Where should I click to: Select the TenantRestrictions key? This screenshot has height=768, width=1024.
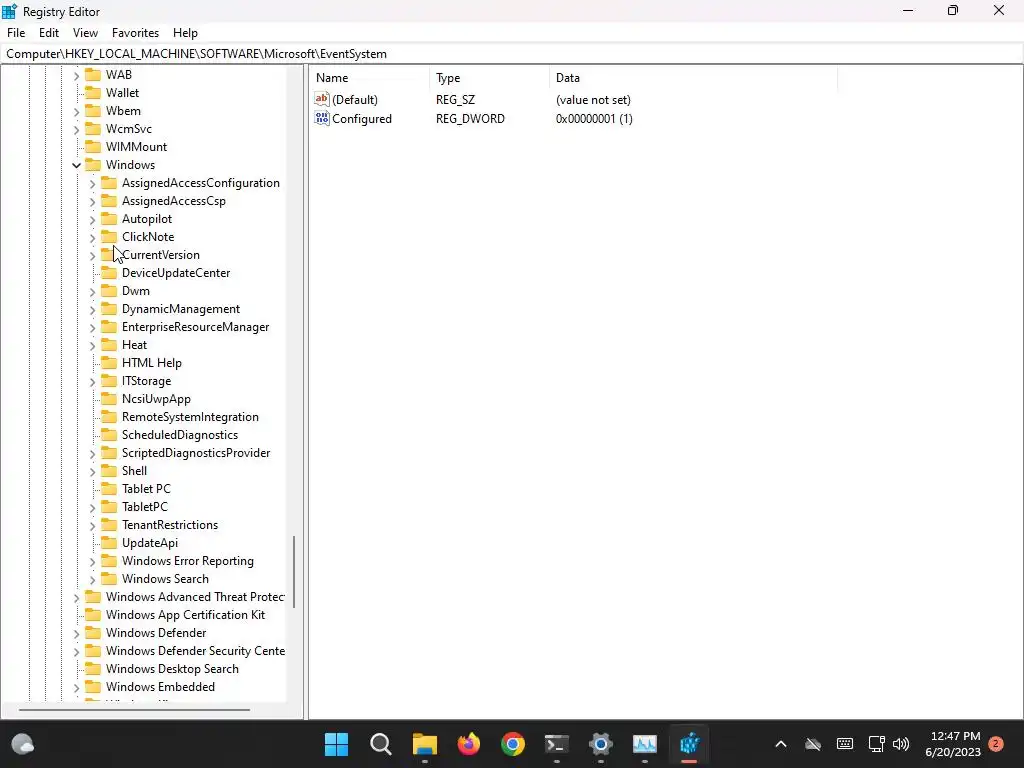pyautogui.click(x=170, y=525)
